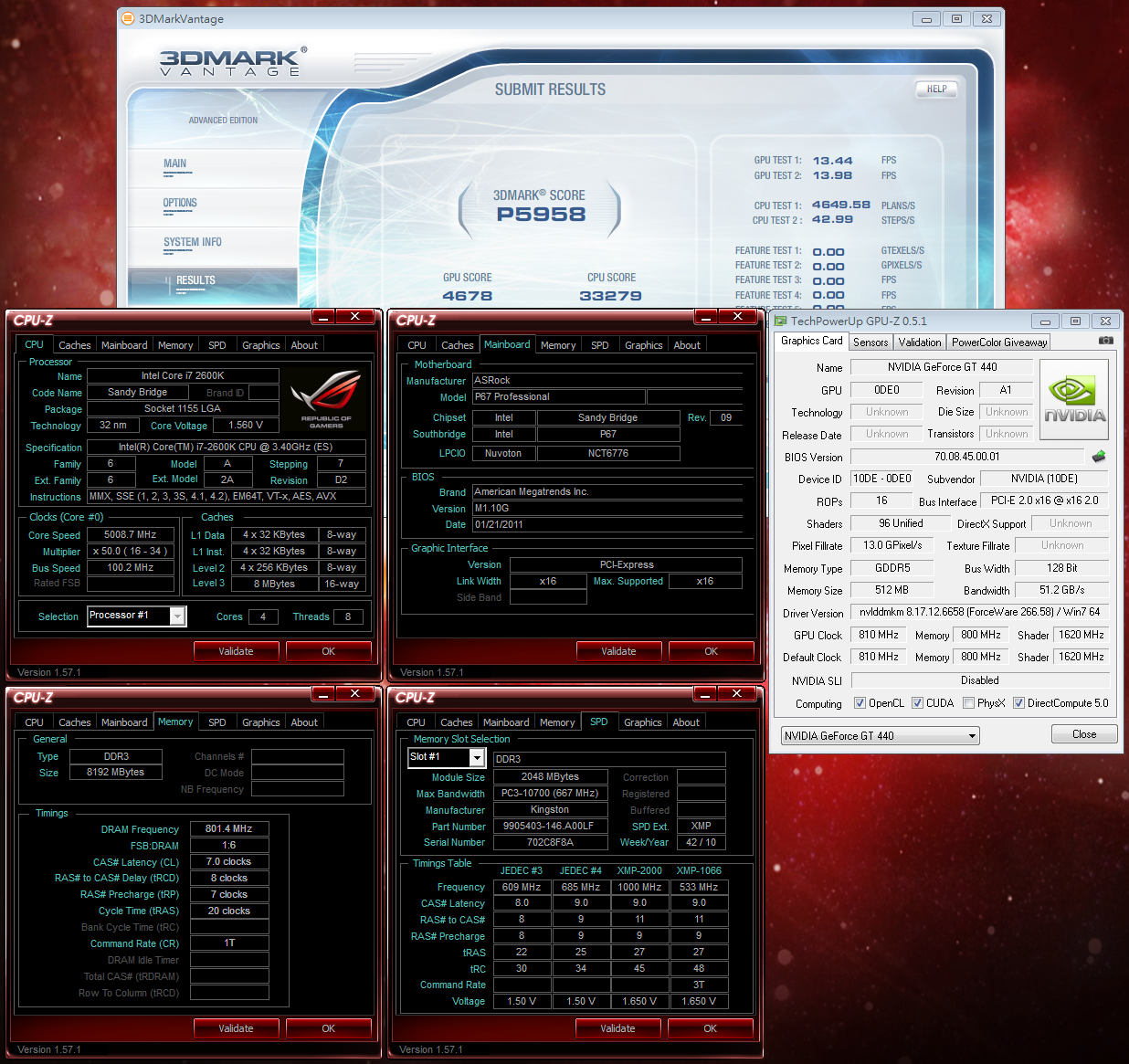Click the DRAM Frequency value 801.4 MHz
Viewport: 1129px width, 1064px height.
pyautogui.click(x=229, y=829)
